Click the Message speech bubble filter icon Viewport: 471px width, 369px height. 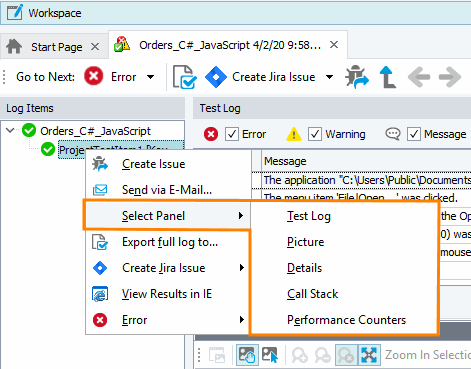[x=393, y=134]
